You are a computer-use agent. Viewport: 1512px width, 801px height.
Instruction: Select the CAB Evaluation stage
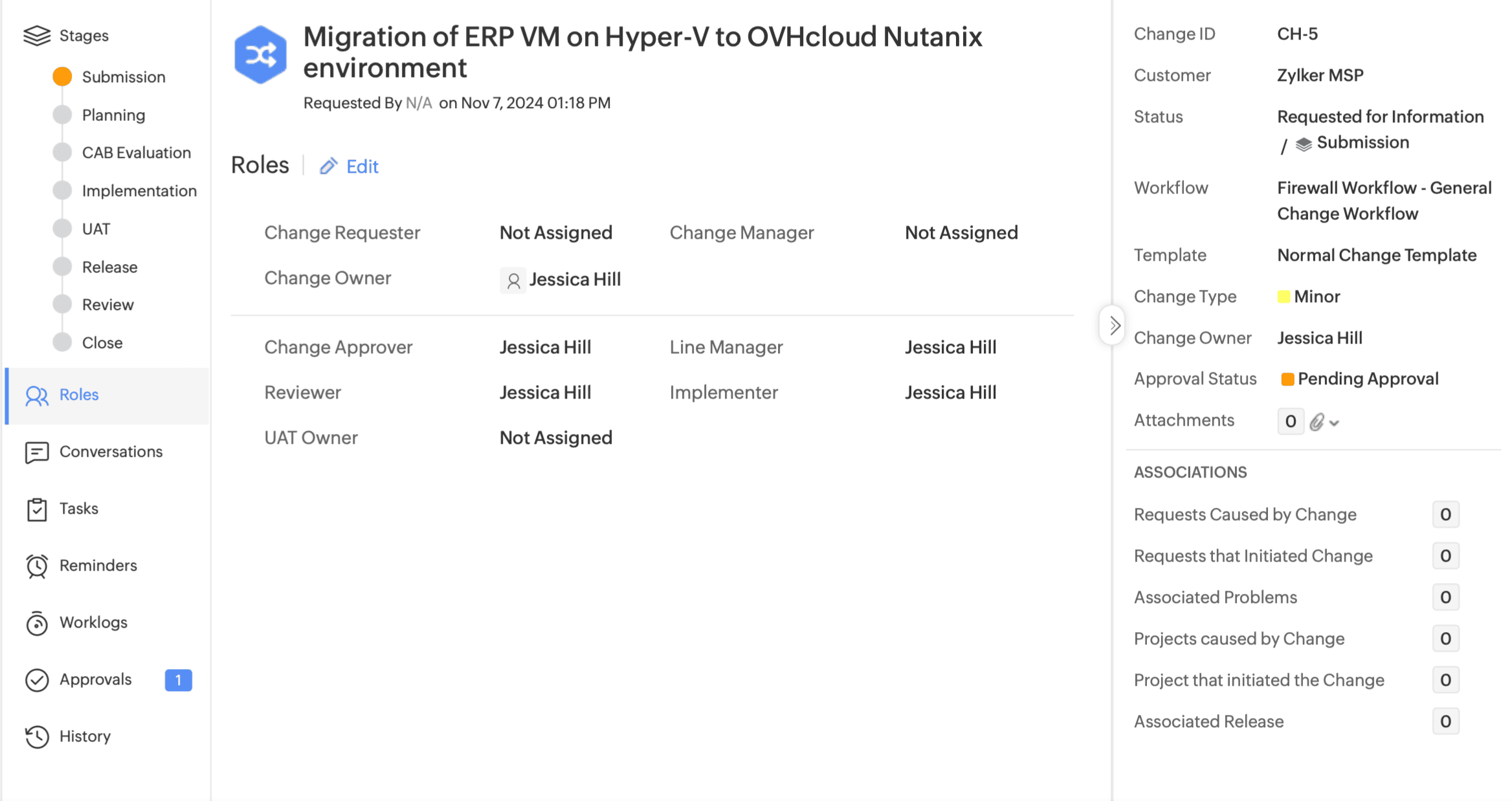[136, 153]
